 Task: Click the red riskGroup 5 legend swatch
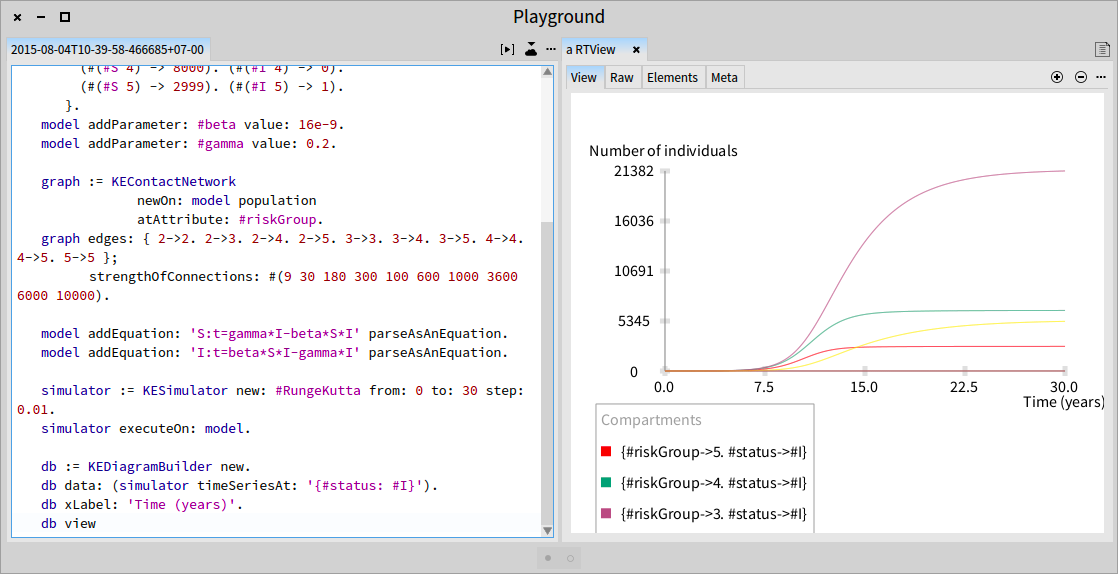(607, 452)
